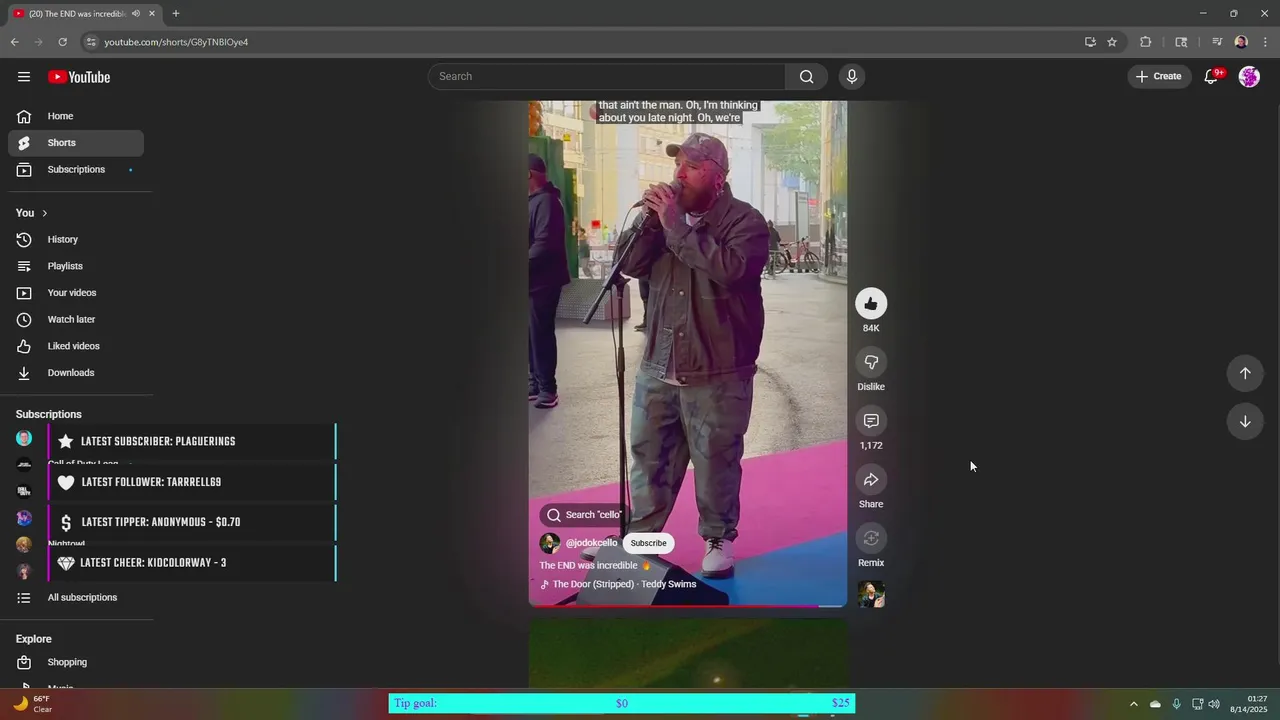The width and height of the screenshot is (1280, 720).
Task: Open the taskbar volume control
Action: pos(1214,704)
